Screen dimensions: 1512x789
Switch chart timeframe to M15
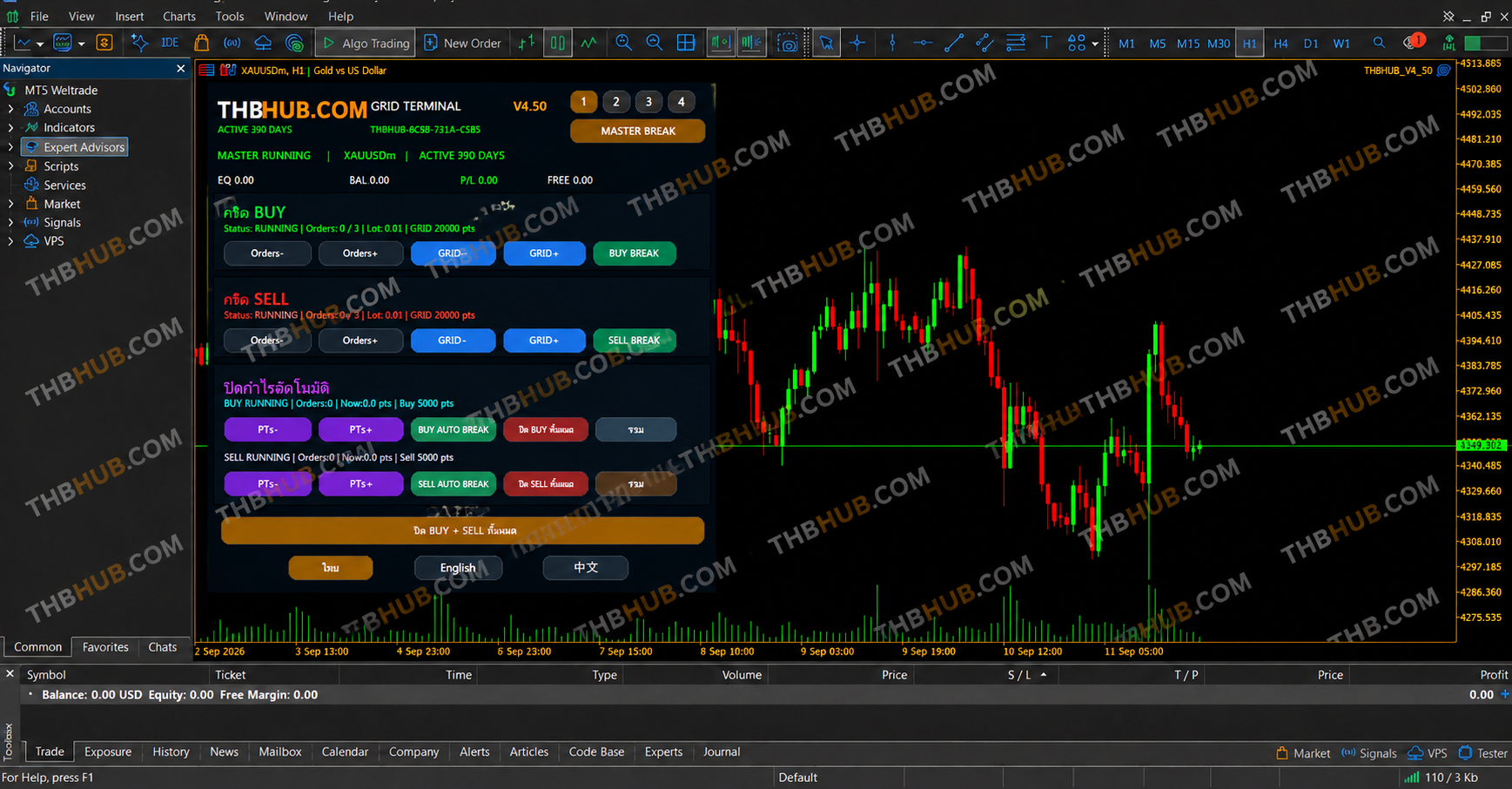[1188, 44]
